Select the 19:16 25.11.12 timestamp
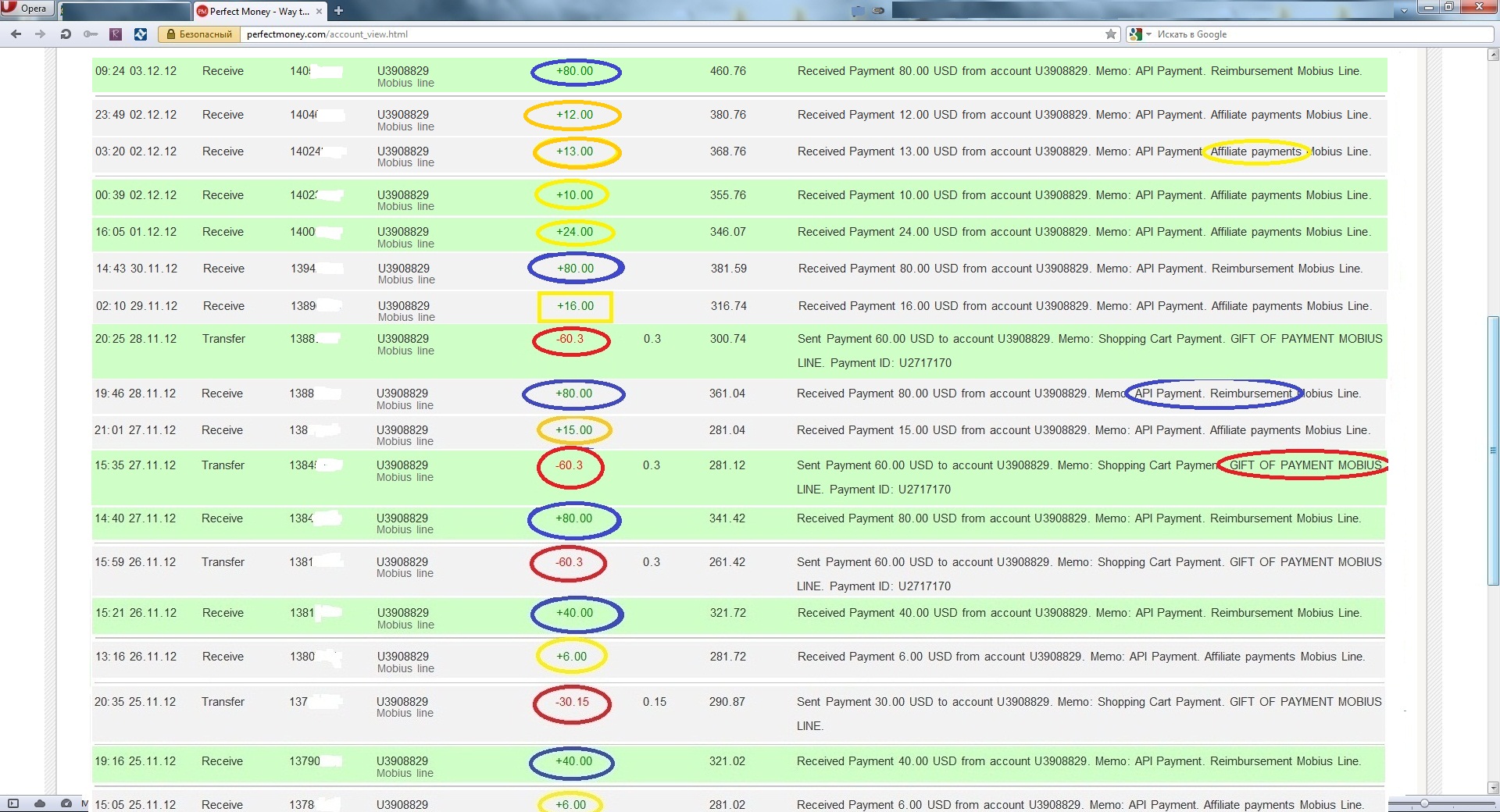Screen dimensions: 1500x812 click(x=135, y=761)
